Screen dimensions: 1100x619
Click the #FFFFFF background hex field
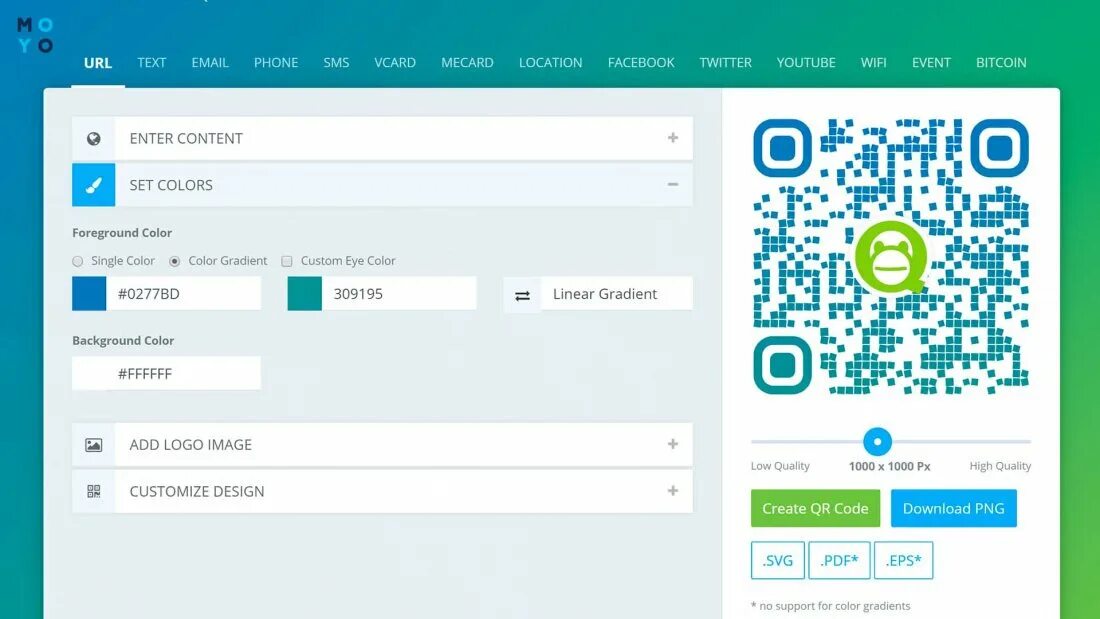pyautogui.click(x=183, y=373)
